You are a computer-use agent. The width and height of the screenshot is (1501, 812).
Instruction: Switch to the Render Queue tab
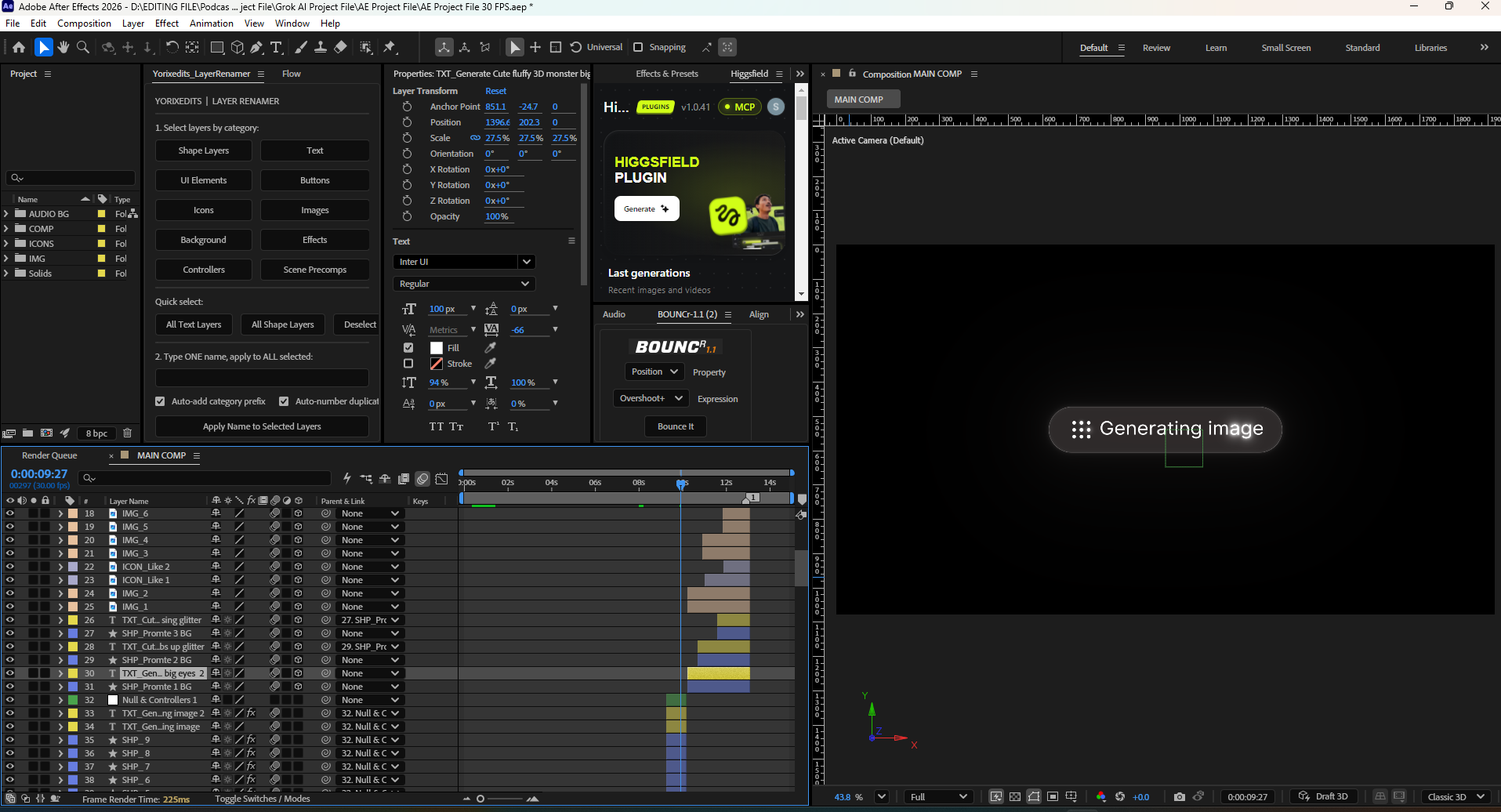(49, 455)
